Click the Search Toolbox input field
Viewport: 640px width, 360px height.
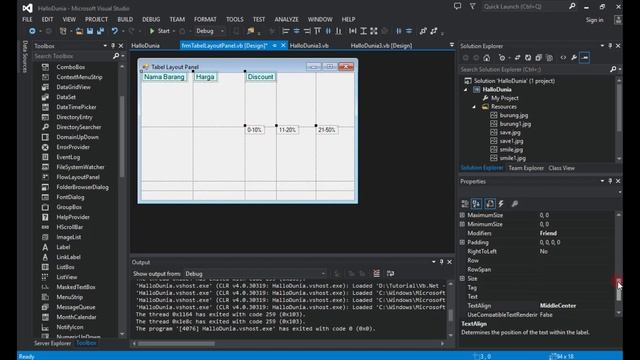pyautogui.click(x=73, y=56)
